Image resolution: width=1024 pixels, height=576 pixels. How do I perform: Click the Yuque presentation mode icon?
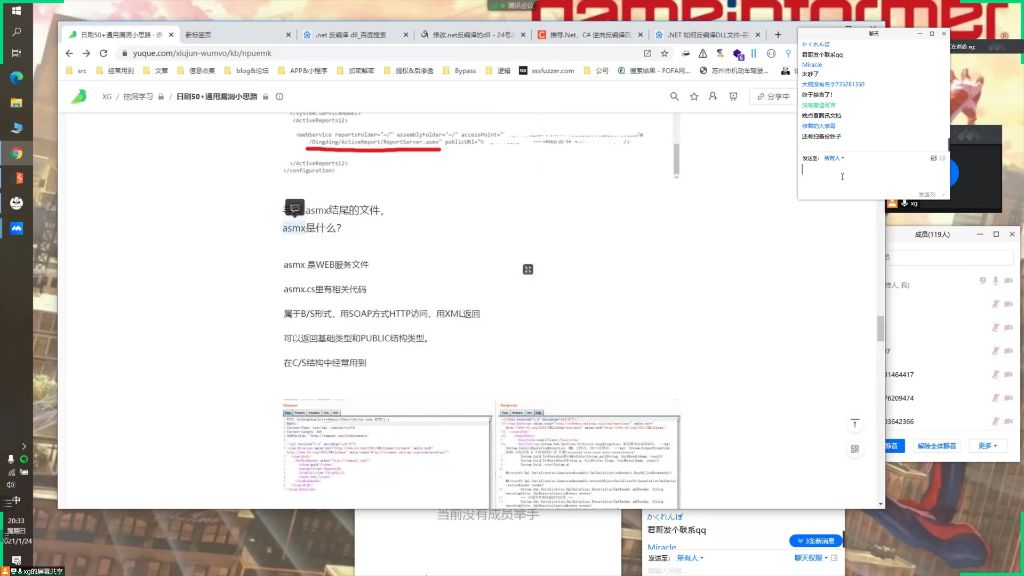coord(733,97)
